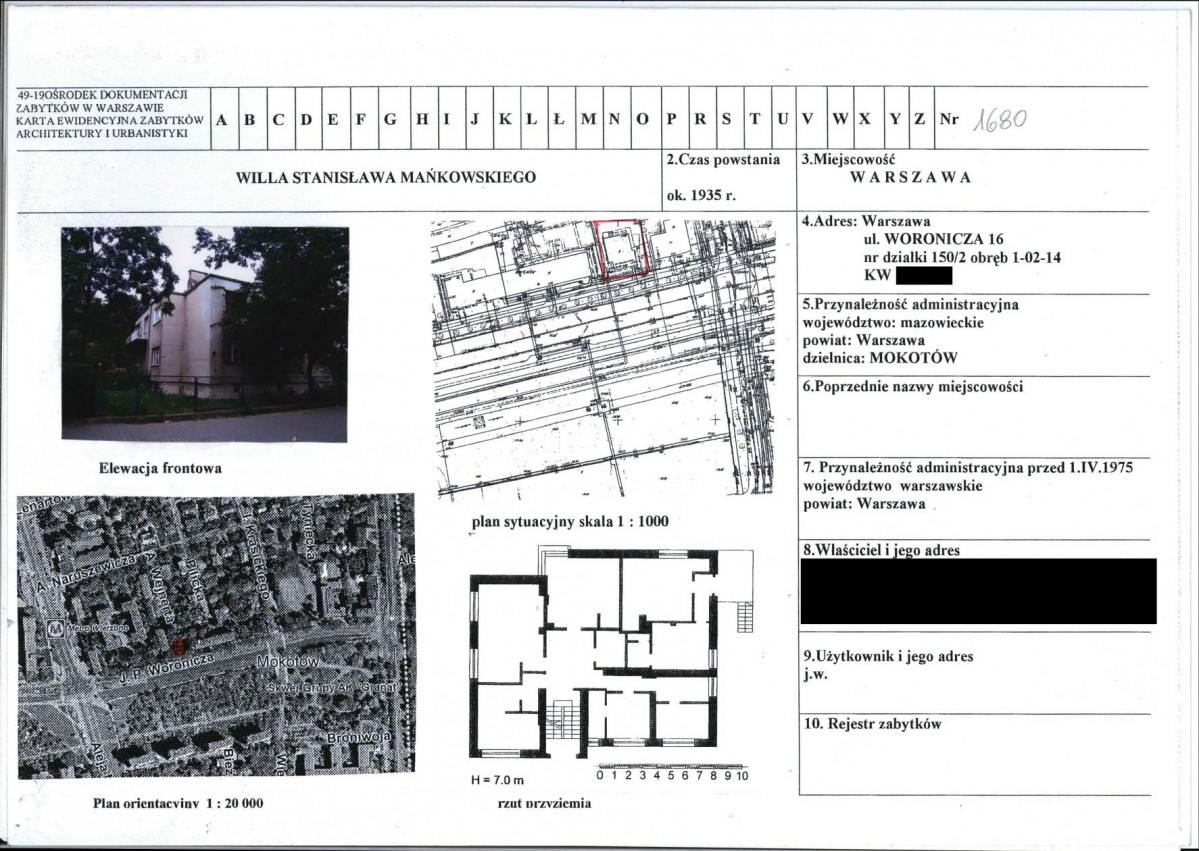Image resolution: width=1199 pixels, height=851 pixels.
Task: Click the red location marker on the aerial map
Action: [177, 649]
